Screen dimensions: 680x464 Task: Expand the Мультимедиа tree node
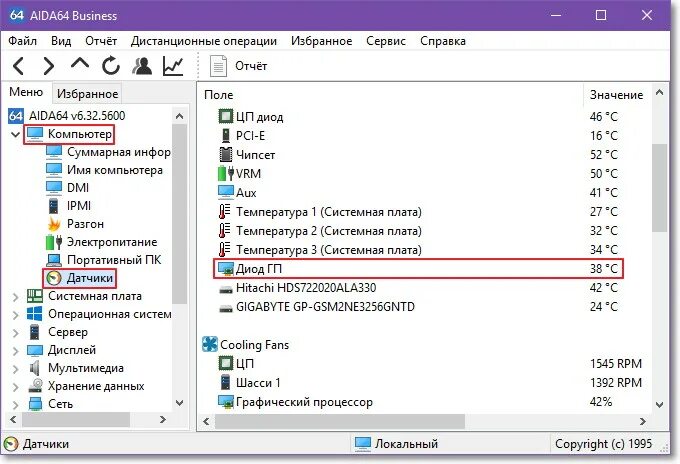pyautogui.click(x=16, y=369)
